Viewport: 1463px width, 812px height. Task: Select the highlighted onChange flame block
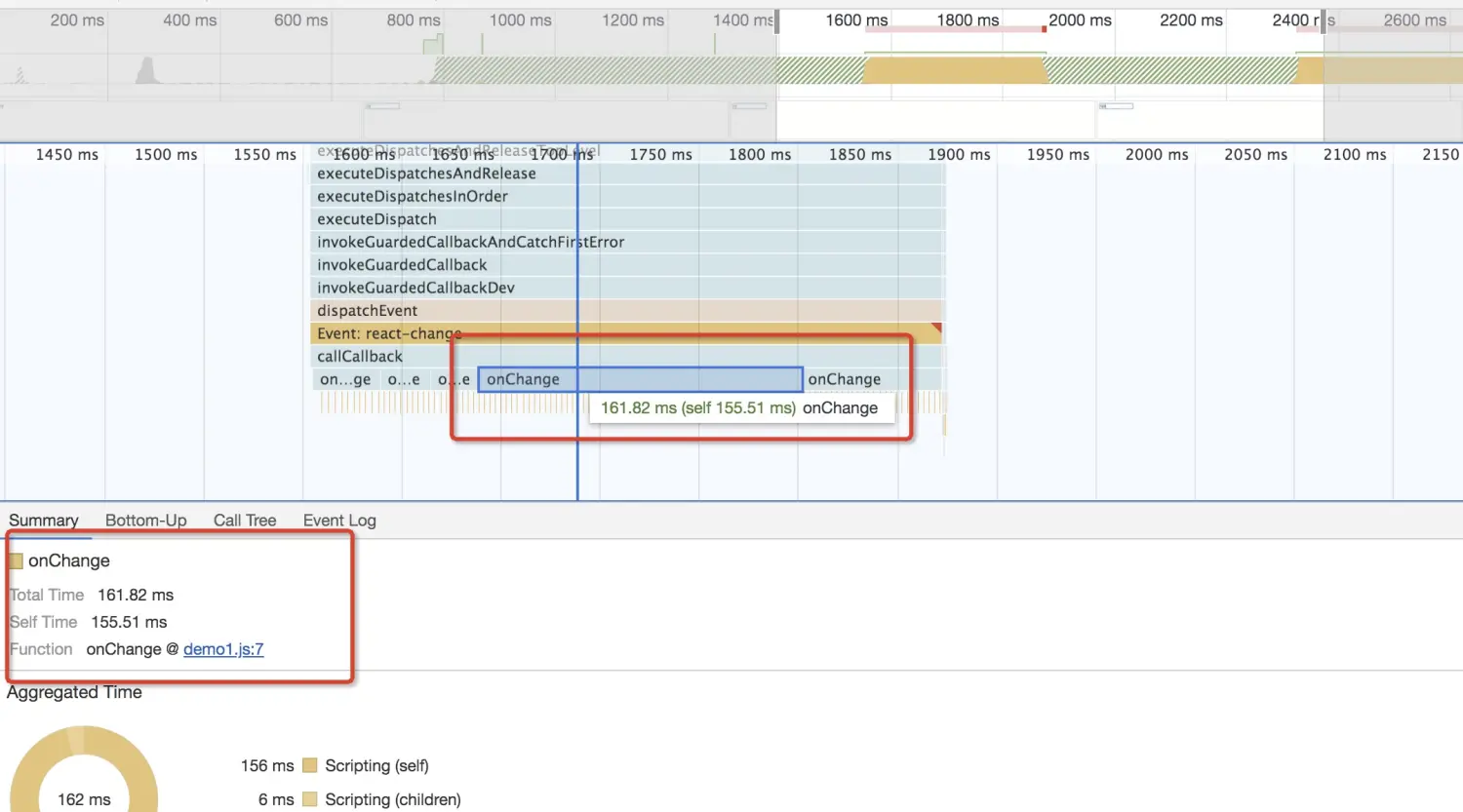click(640, 379)
